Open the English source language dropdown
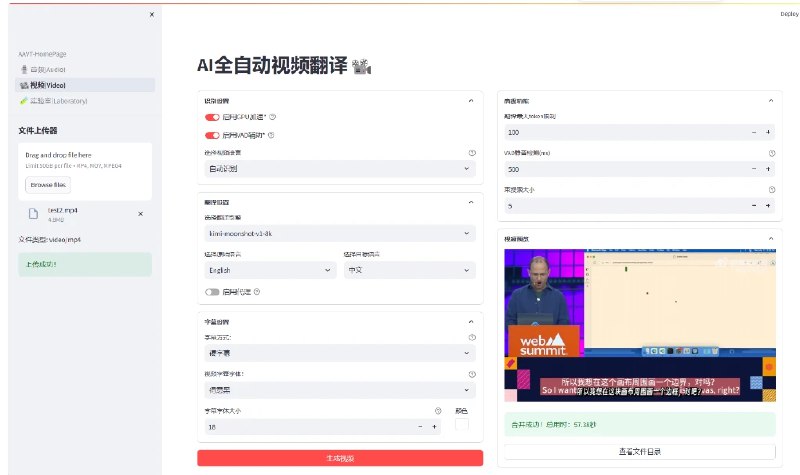 click(270, 270)
